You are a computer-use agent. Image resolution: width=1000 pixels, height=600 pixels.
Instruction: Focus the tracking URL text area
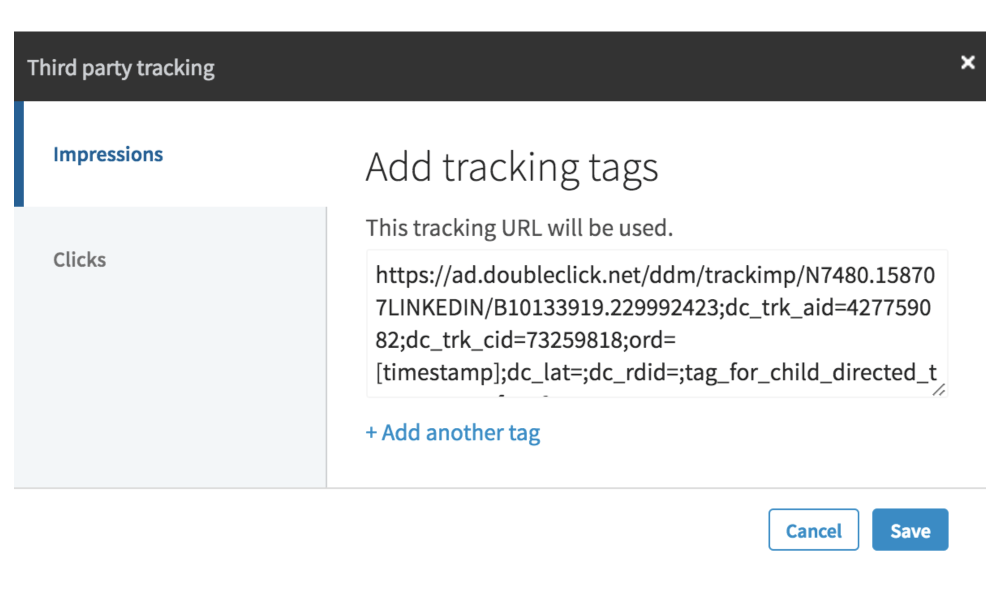point(656,322)
